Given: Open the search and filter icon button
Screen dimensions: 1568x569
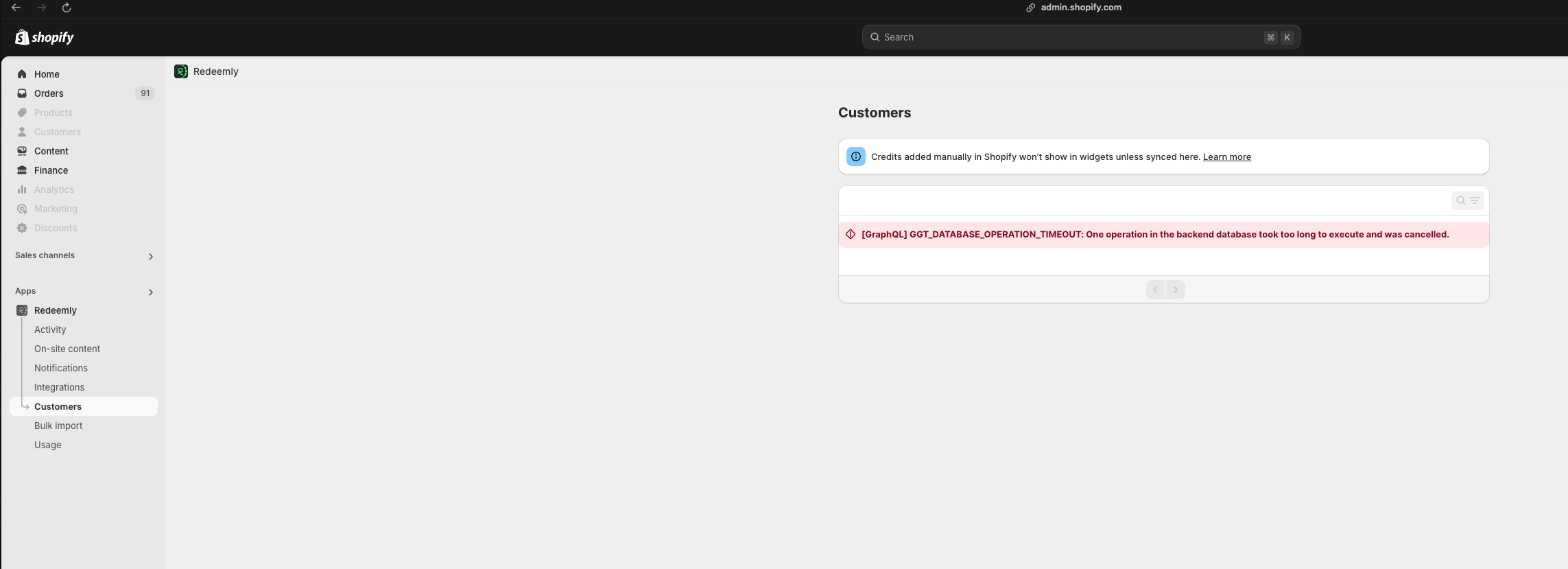Looking at the screenshot, I should coord(1467,200).
